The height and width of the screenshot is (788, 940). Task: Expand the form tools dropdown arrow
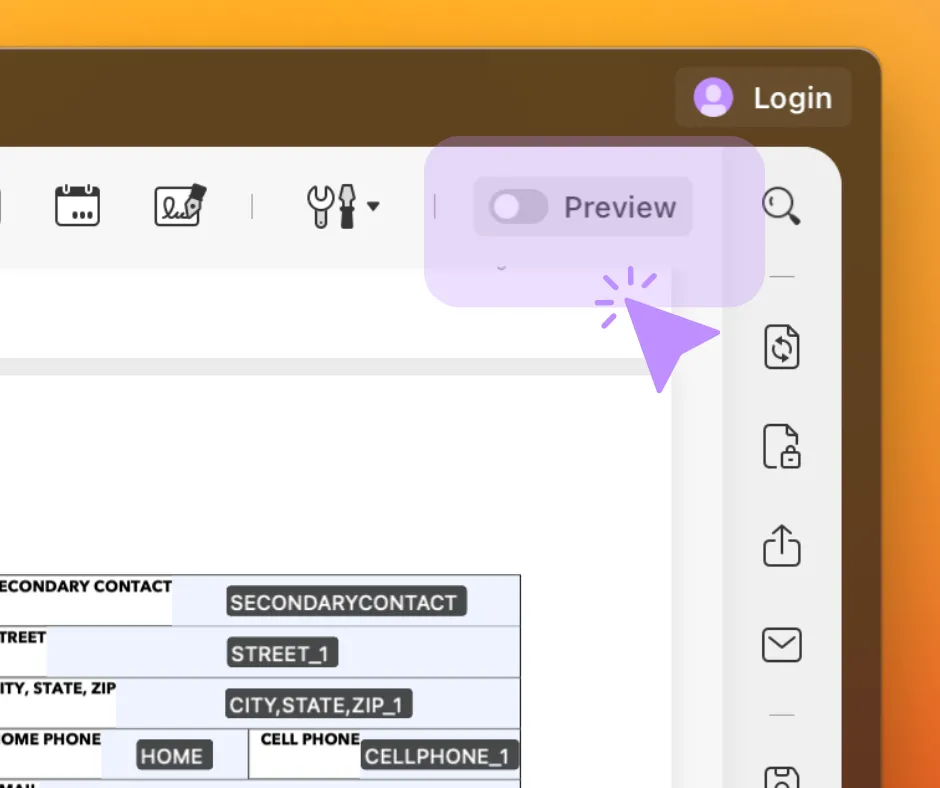tap(374, 207)
